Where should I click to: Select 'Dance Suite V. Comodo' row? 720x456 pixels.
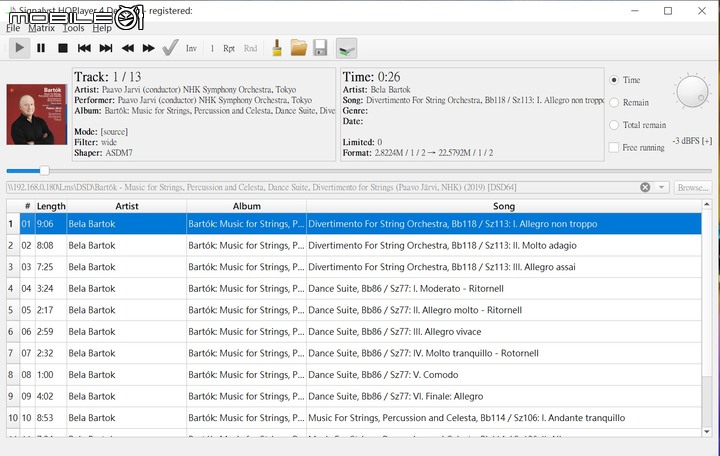click(x=354, y=375)
